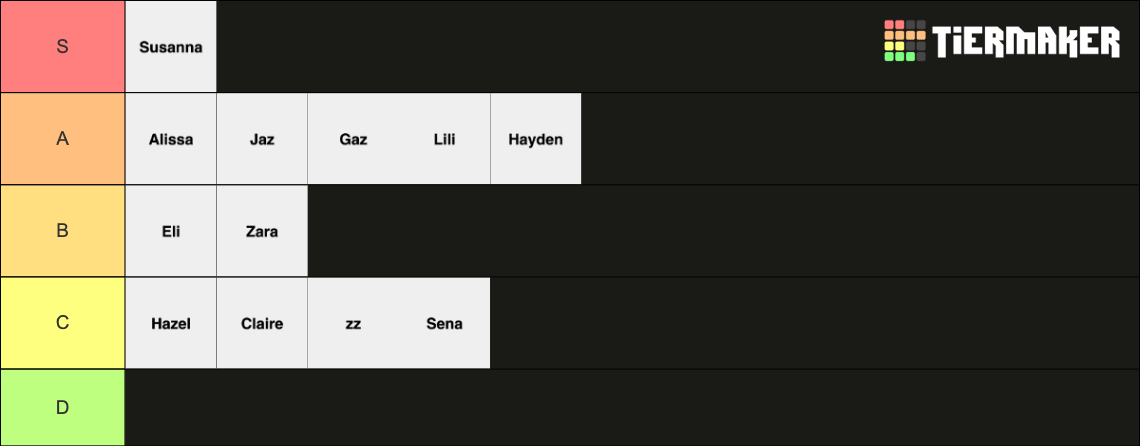The width and height of the screenshot is (1140, 446).
Task: Select the Susanna tile in S tier
Action: pyautogui.click(x=171, y=47)
